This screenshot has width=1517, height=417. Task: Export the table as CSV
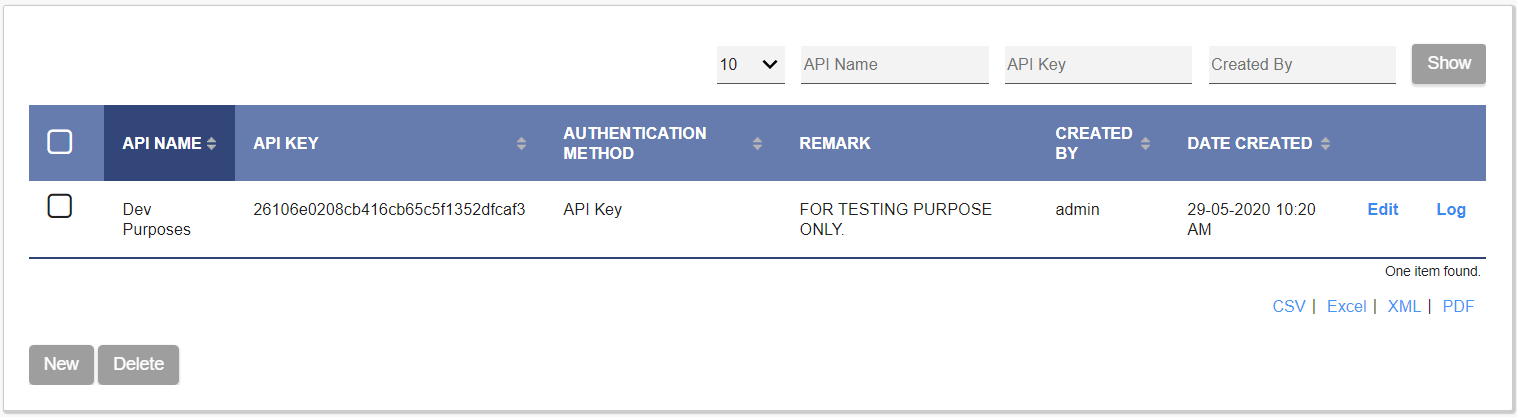tap(1289, 306)
